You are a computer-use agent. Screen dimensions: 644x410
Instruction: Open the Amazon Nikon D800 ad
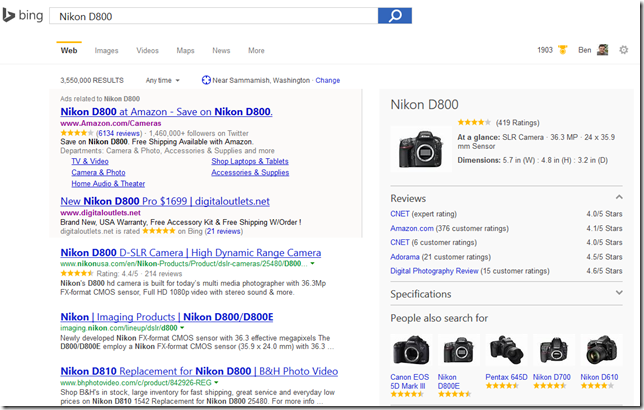tap(166, 112)
